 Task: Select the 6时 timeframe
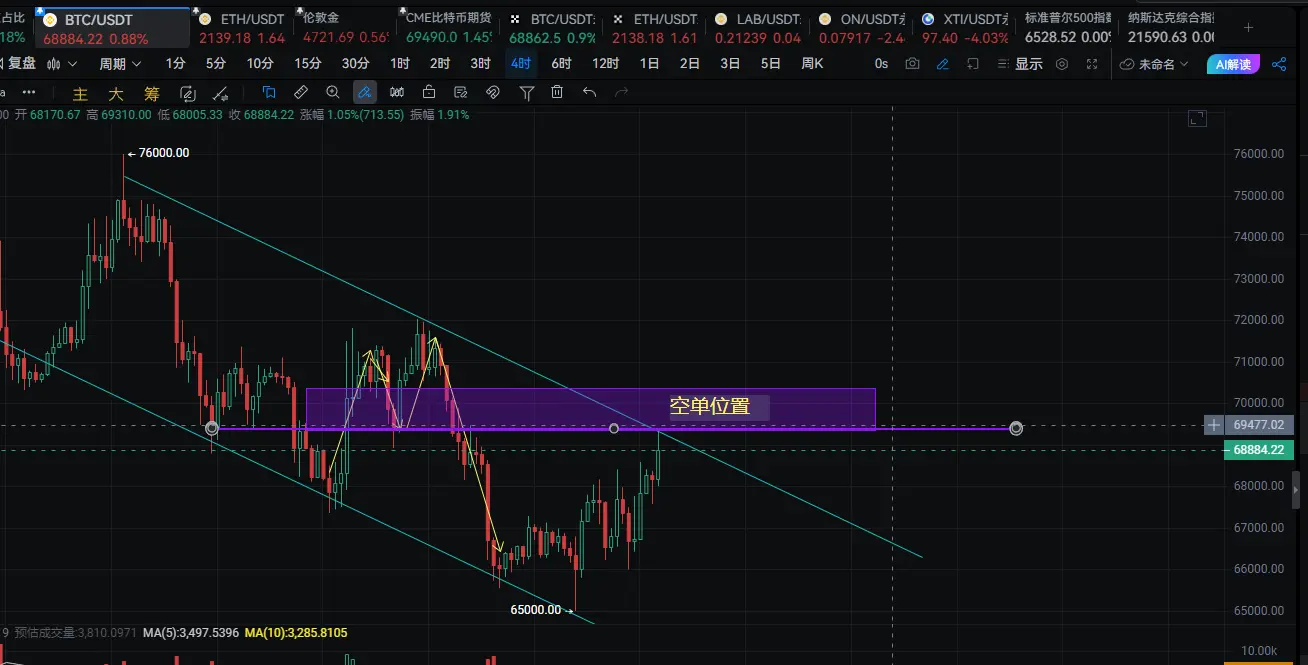tap(561, 64)
